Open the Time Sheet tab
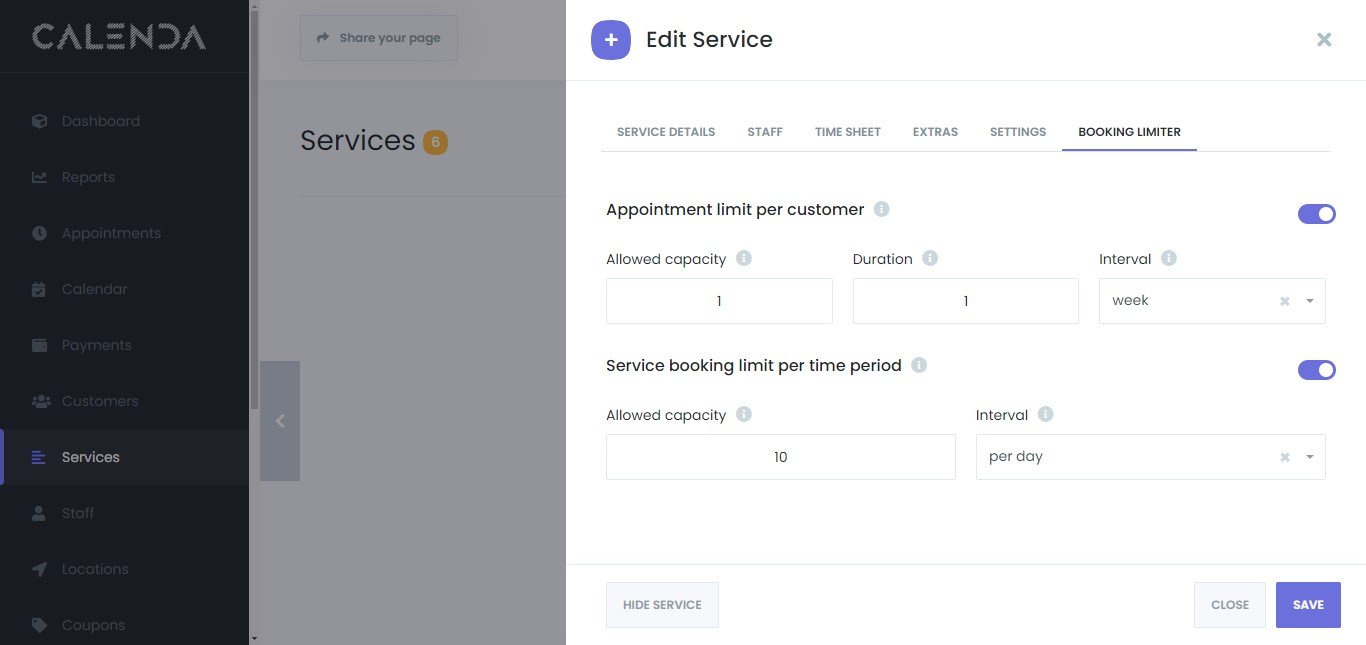The height and width of the screenshot is (645, 1366). point(848,132)
